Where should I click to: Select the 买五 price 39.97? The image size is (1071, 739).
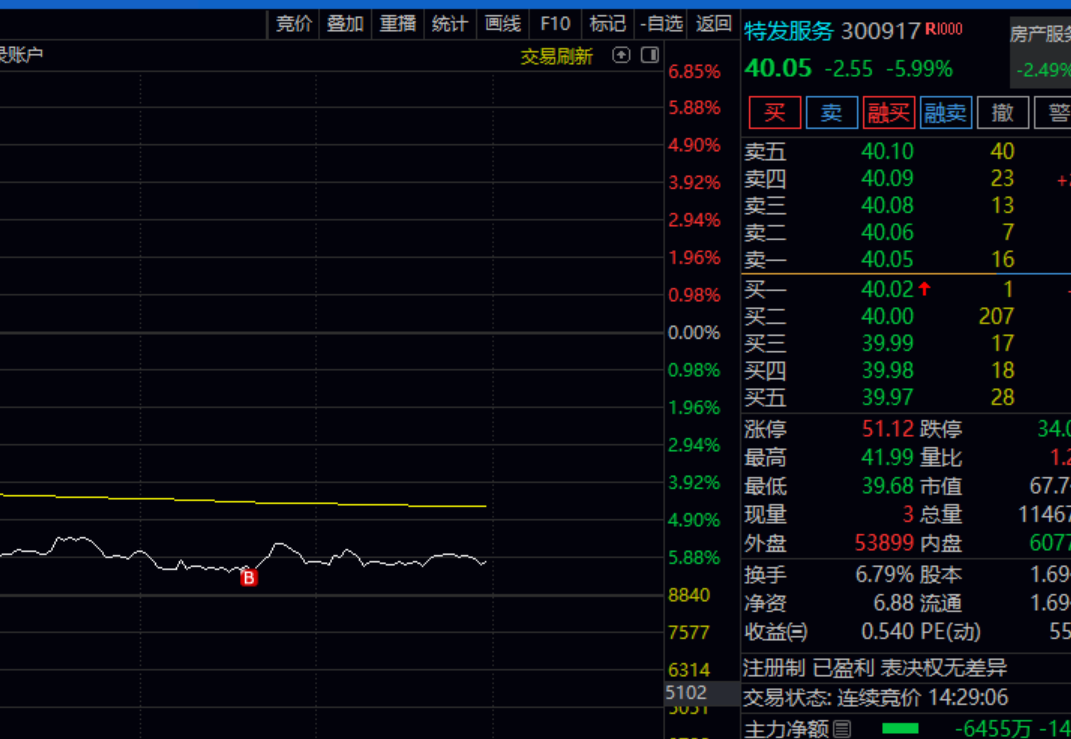click(x=887, y=397)
